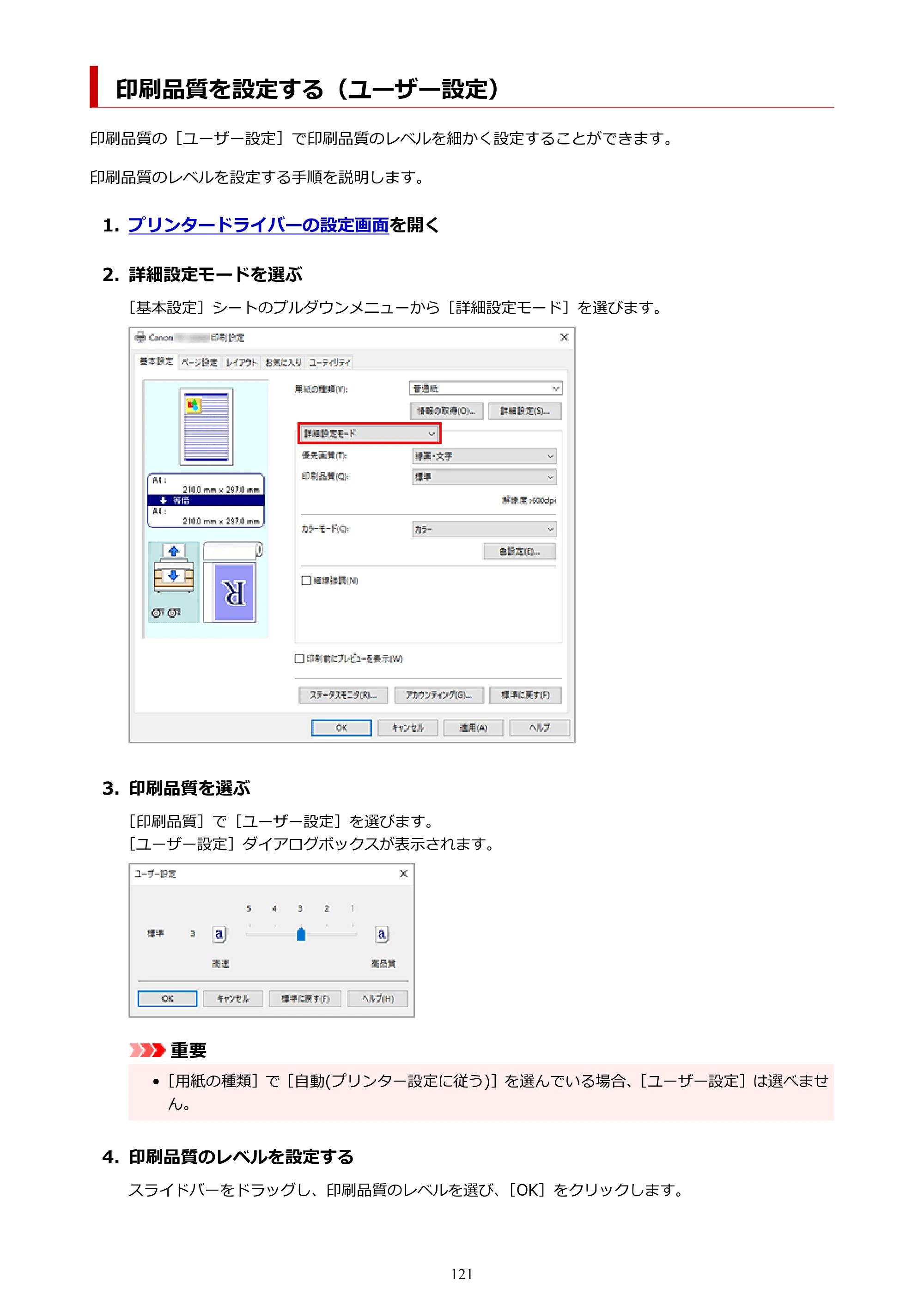Click the 高速 'a' icon left of slider
The width and height of the screenshot is (924, 1307).
pos(219,934)
